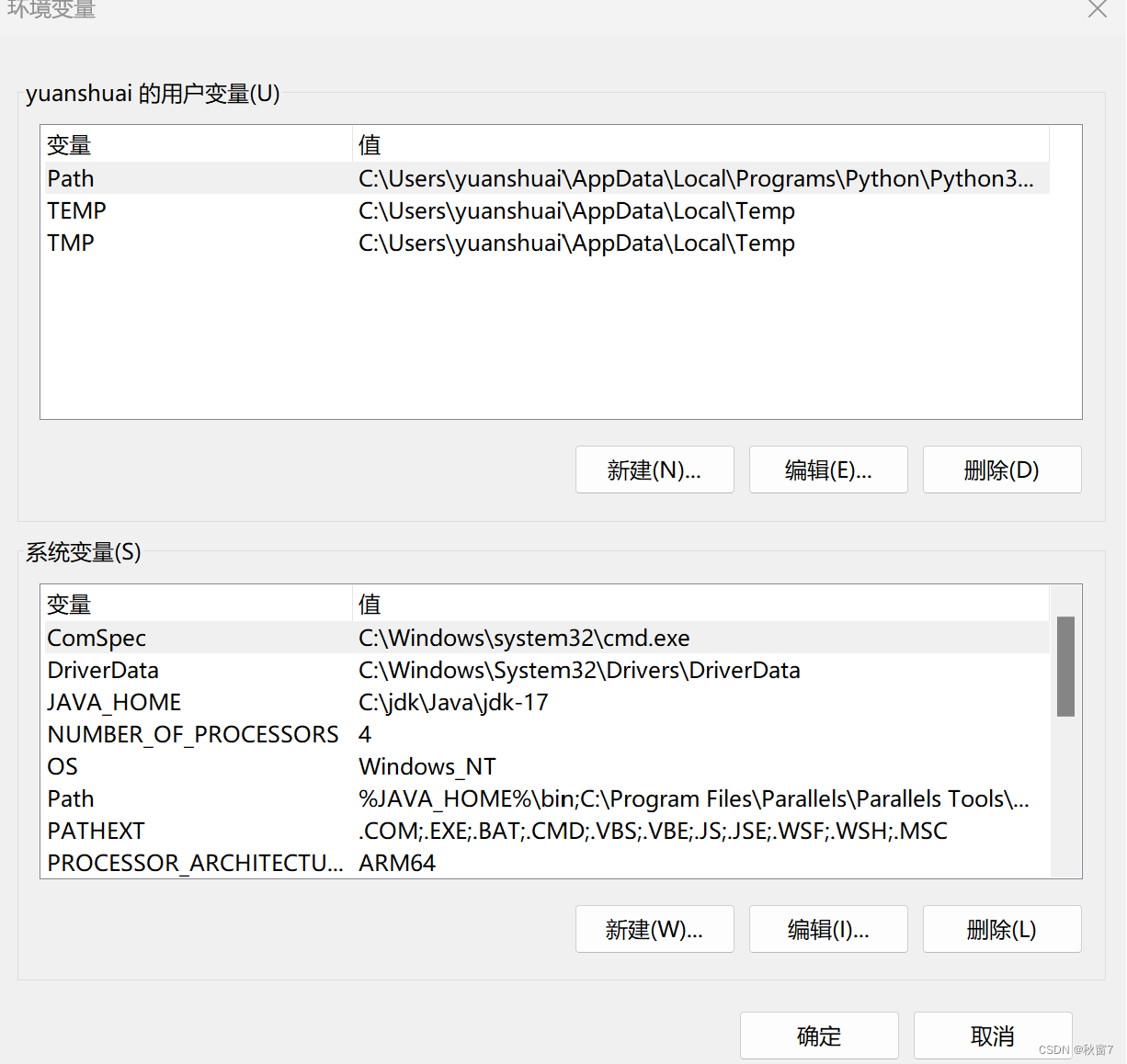Click the .COM;.EXE;.BAT extensions value
The height and width of the screenshot is (1064, 1127).
[x=653, y=831]
